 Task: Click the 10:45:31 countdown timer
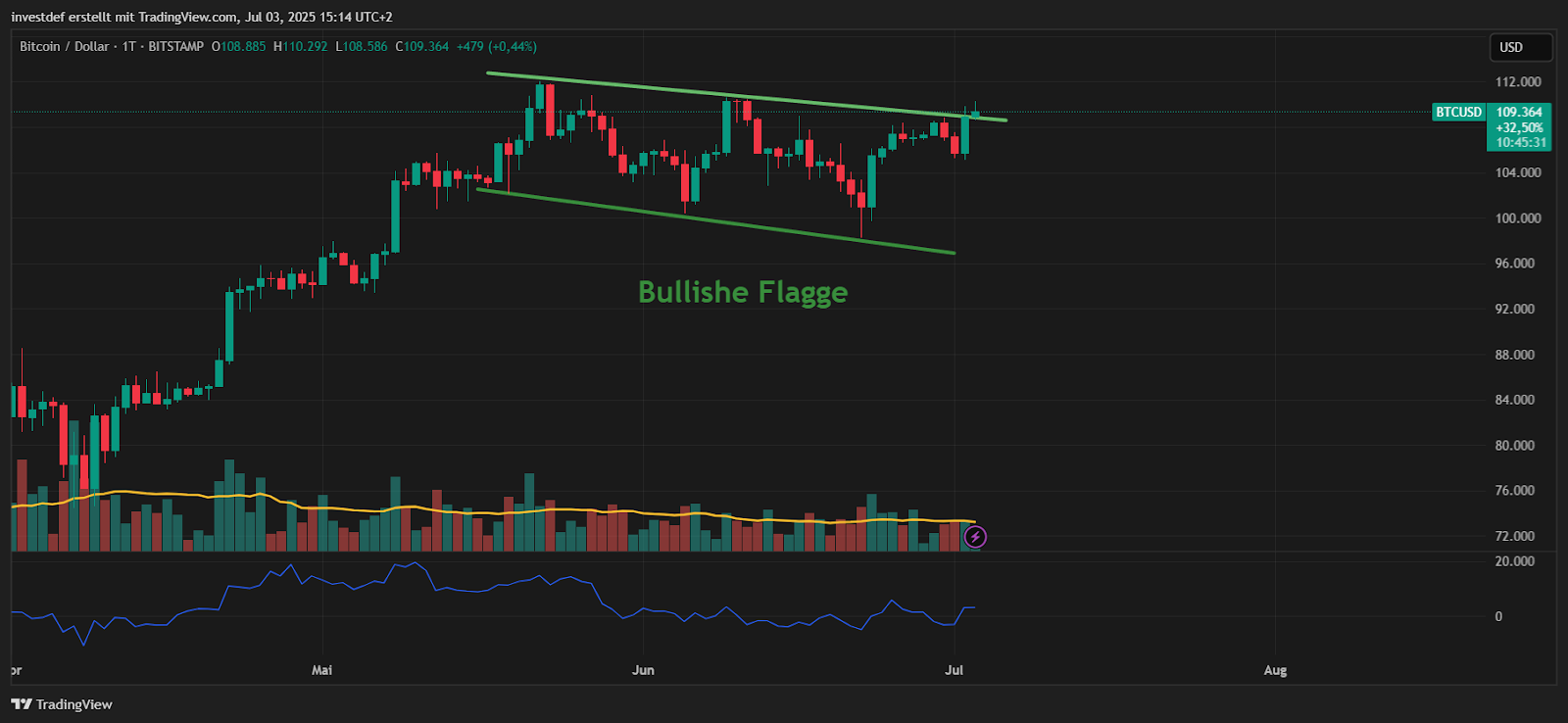(1521, 142)
